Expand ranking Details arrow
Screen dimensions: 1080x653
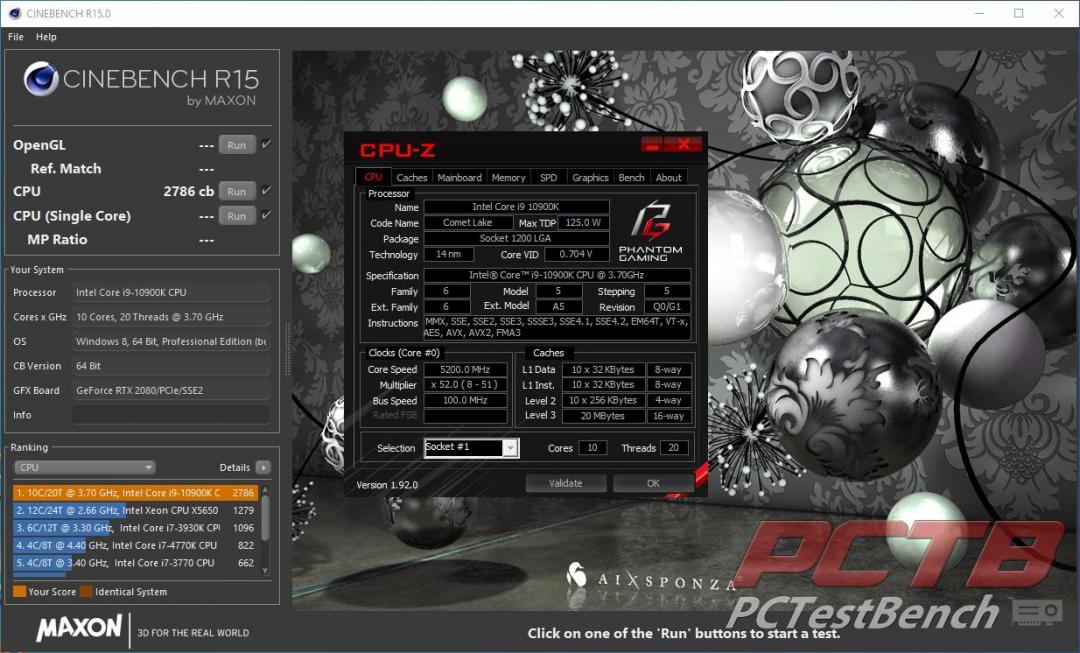click(x=263, y=467)
